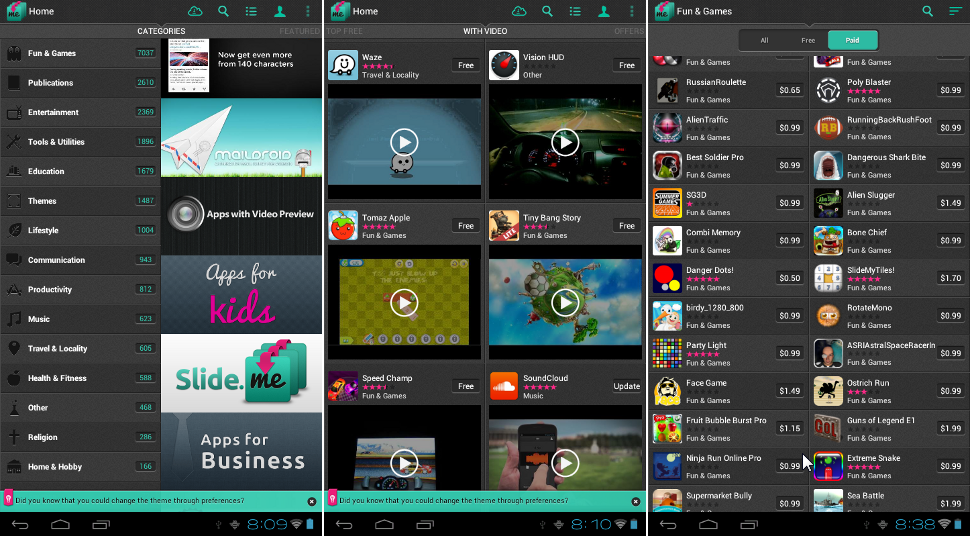Open the Apps for Business banner

[x=241, y=452]
